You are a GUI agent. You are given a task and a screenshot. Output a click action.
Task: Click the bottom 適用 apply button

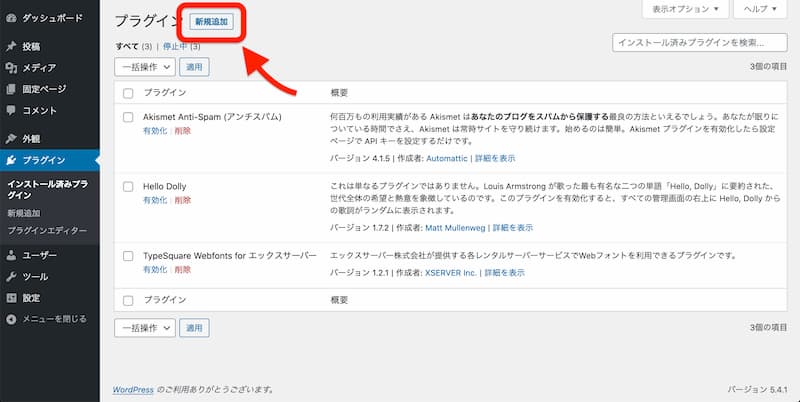click(194, 328)
